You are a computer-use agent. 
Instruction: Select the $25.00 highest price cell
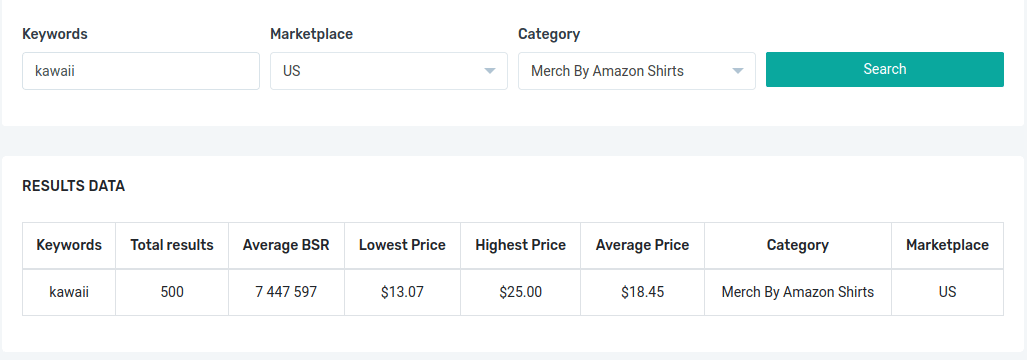[520, 292]
